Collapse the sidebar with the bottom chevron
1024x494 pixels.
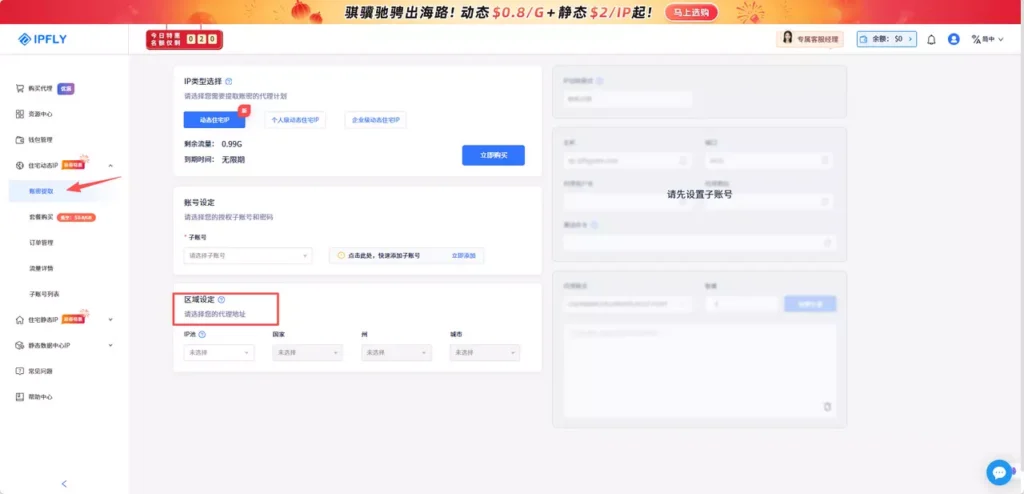click(x=64, y=484)
